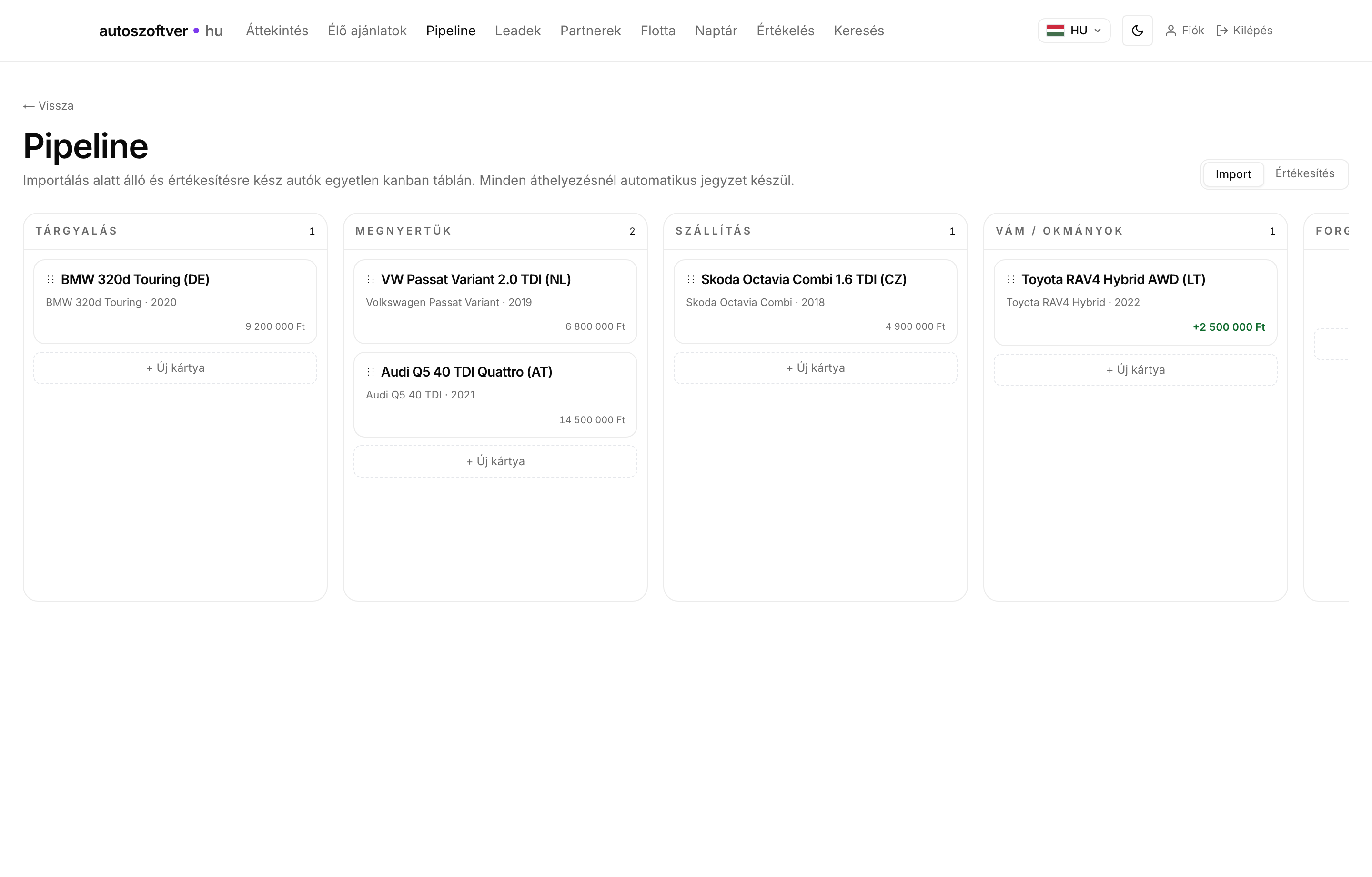
Task: Open the Toyota RAV4 Hybrid AWD (LT) title
Action: 1113,279
